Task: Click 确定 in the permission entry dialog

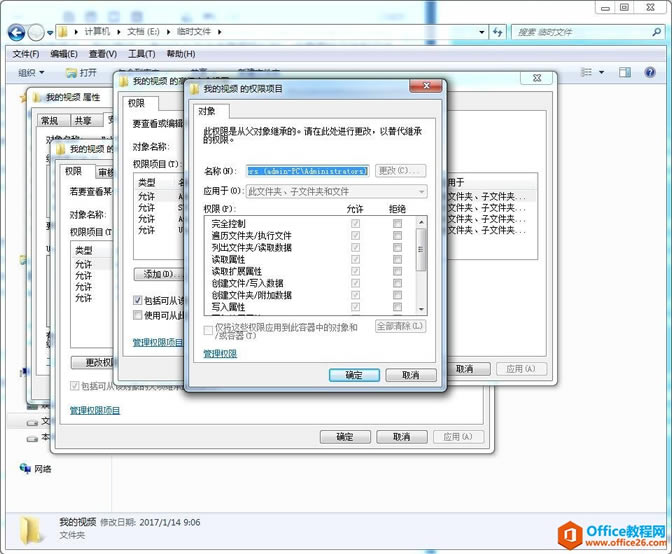Action: [354, 375]
